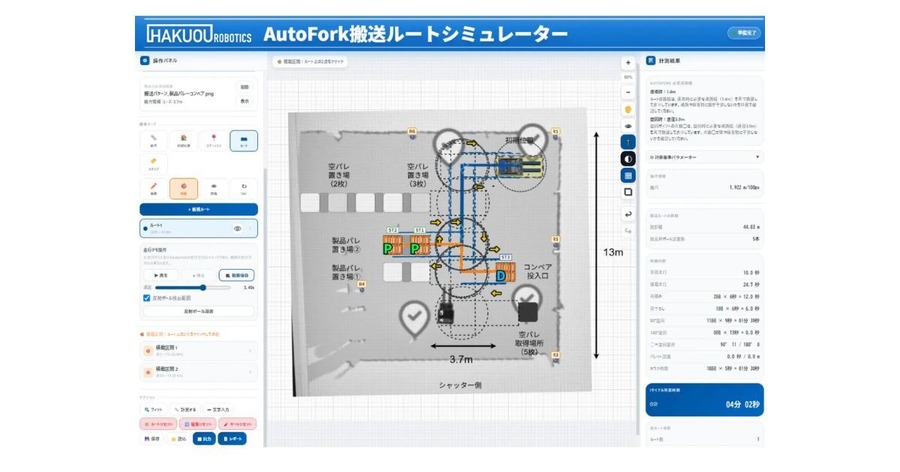Image resolution: width=900 pixels, height=472 pixels.
Task: Select the initial position mode tile
Action: pyautogui.click(x=184, y=141)
